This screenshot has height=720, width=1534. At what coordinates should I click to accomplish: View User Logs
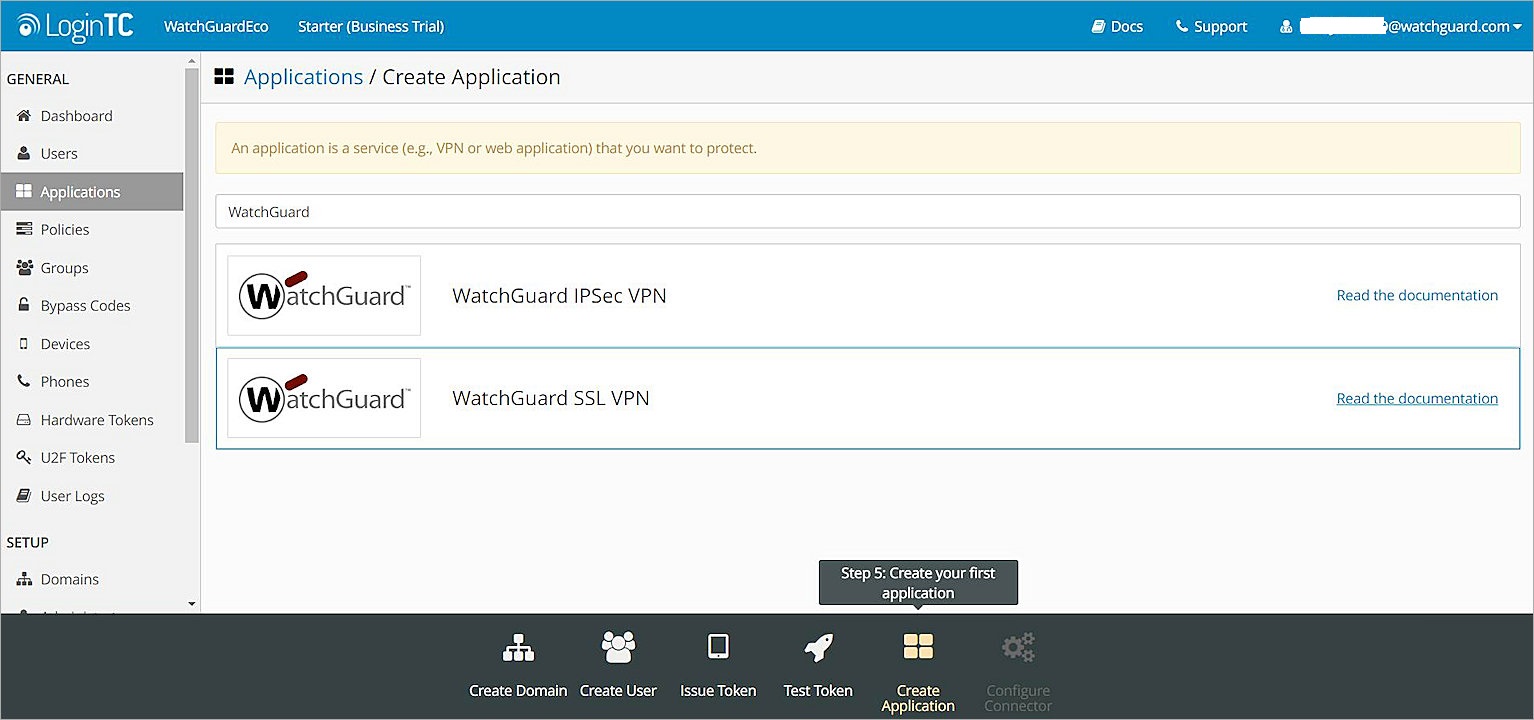point(73,495)
